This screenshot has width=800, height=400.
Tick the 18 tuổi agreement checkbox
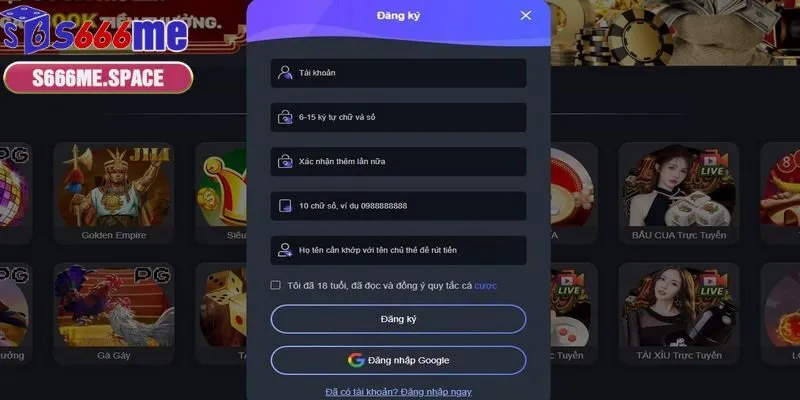pyautogui.click(x=276, y=285)
